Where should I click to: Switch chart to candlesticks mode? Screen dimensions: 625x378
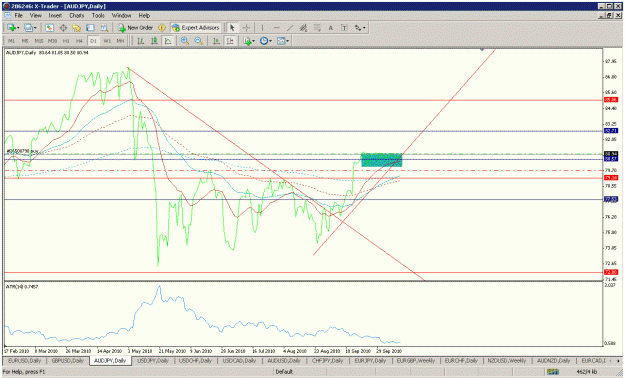(154, 41)
